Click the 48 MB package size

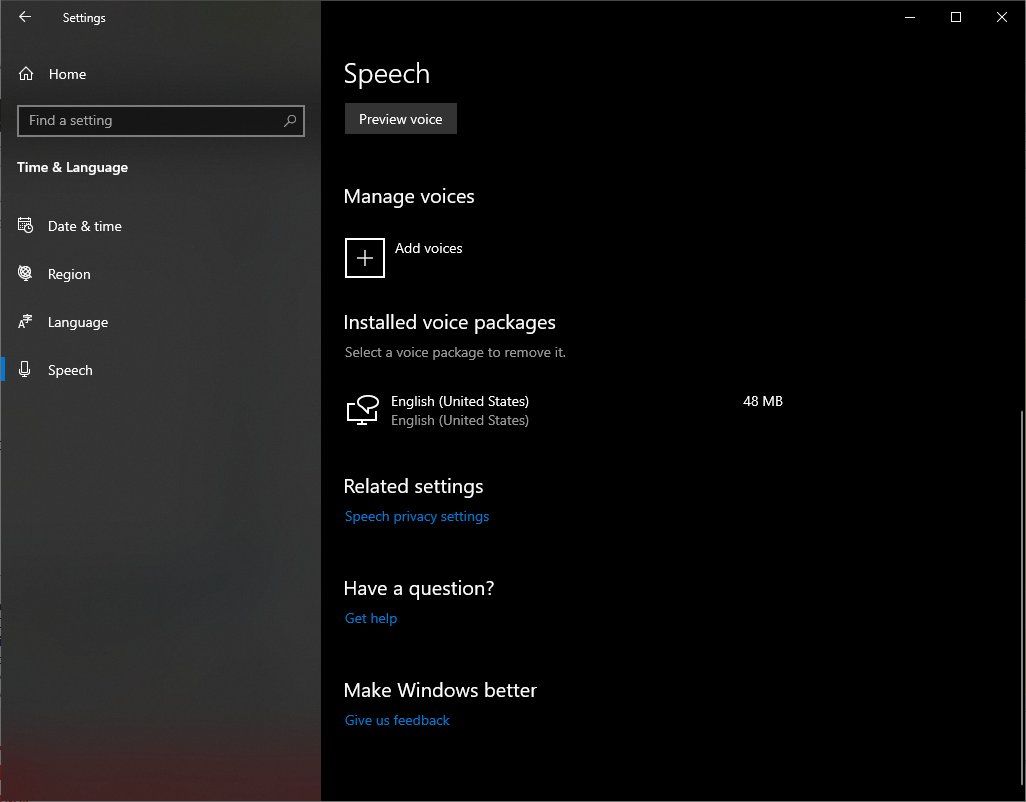(763, 401)
